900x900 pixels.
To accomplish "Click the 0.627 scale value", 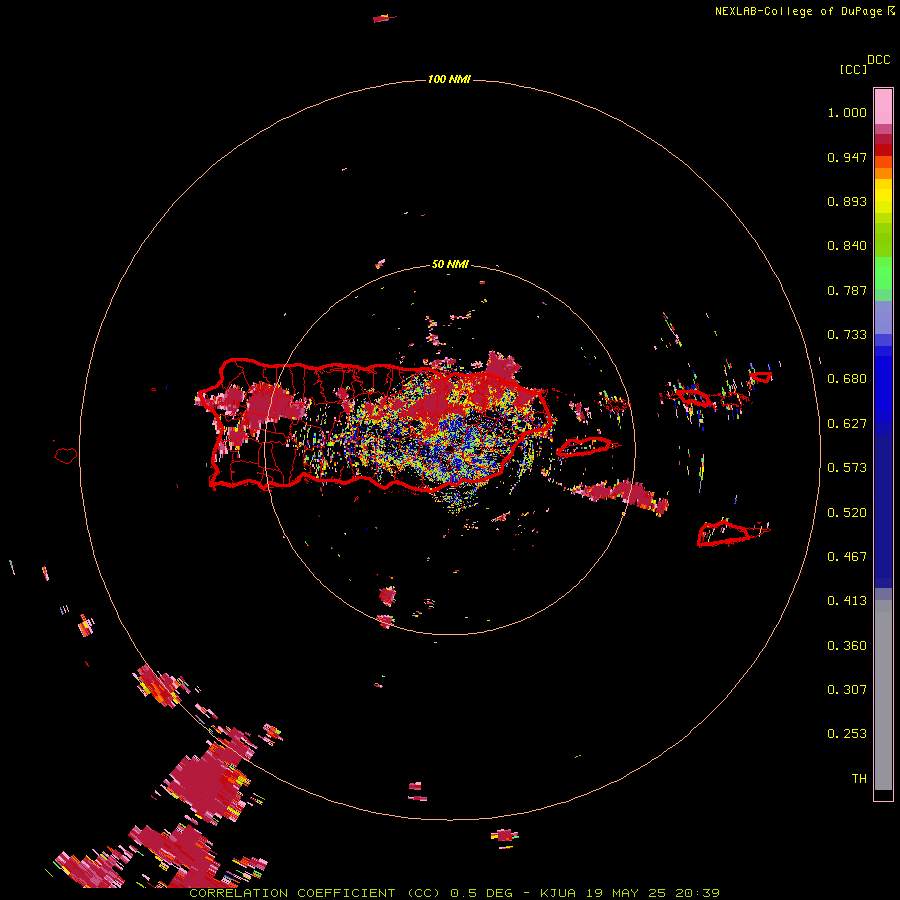I will point(847,424).
